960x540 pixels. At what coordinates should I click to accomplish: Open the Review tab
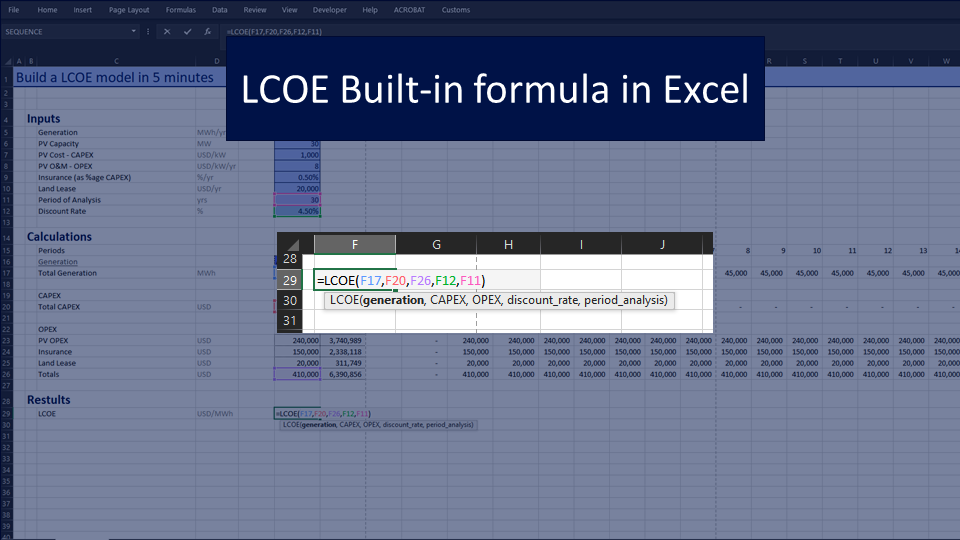[255, 10]
